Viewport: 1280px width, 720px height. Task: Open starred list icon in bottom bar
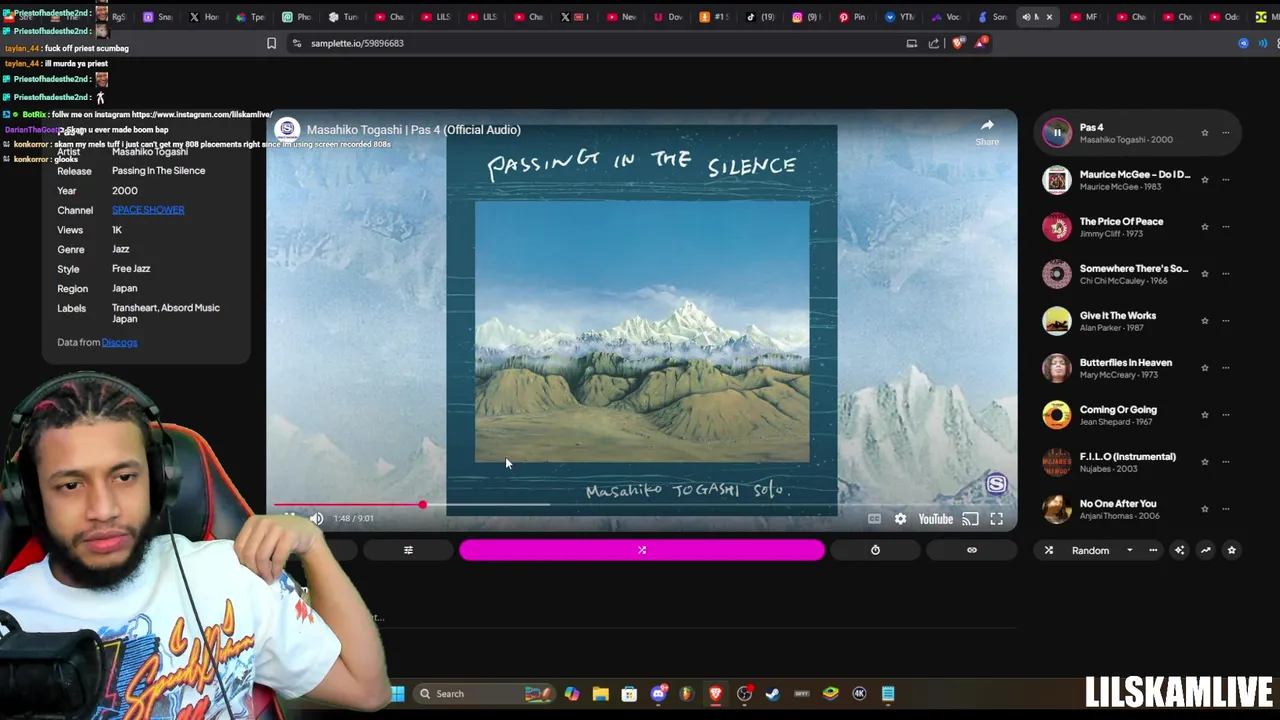1231,550
